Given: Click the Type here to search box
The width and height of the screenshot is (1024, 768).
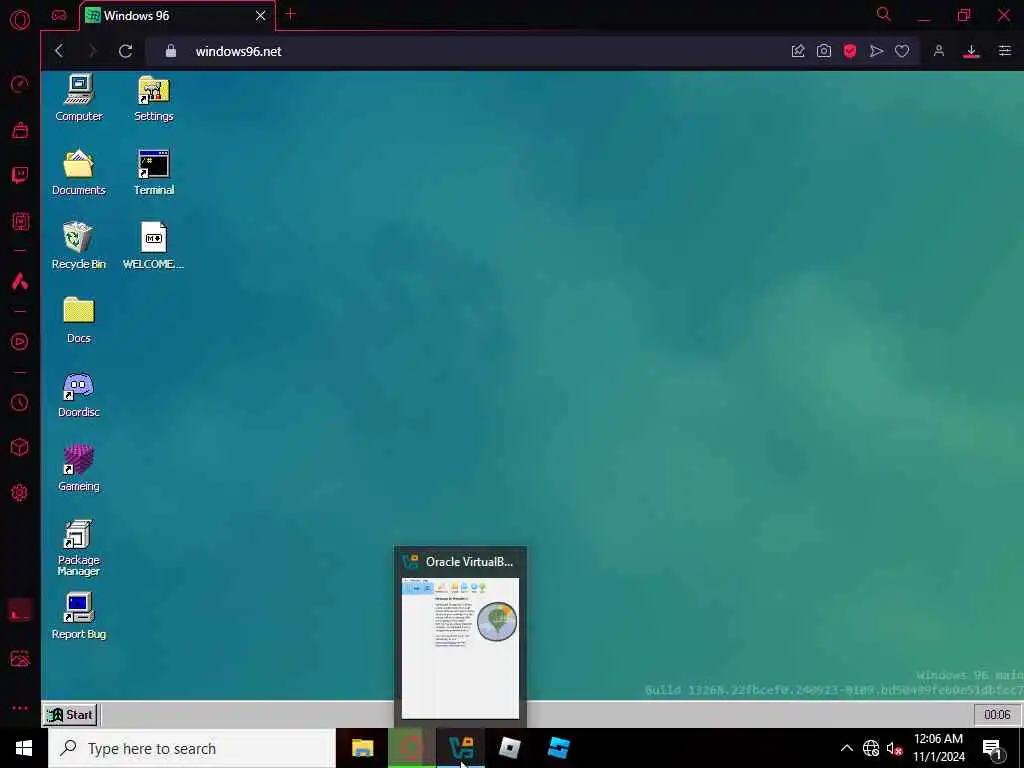Looking at the screenshot, I should pyautogui.click(x=192, y=748).
